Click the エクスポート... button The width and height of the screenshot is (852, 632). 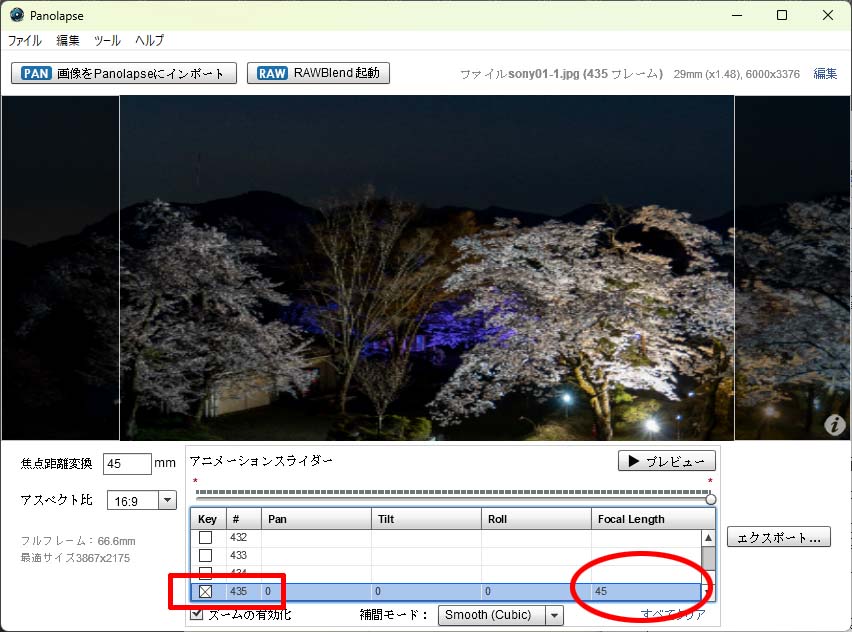779,537
